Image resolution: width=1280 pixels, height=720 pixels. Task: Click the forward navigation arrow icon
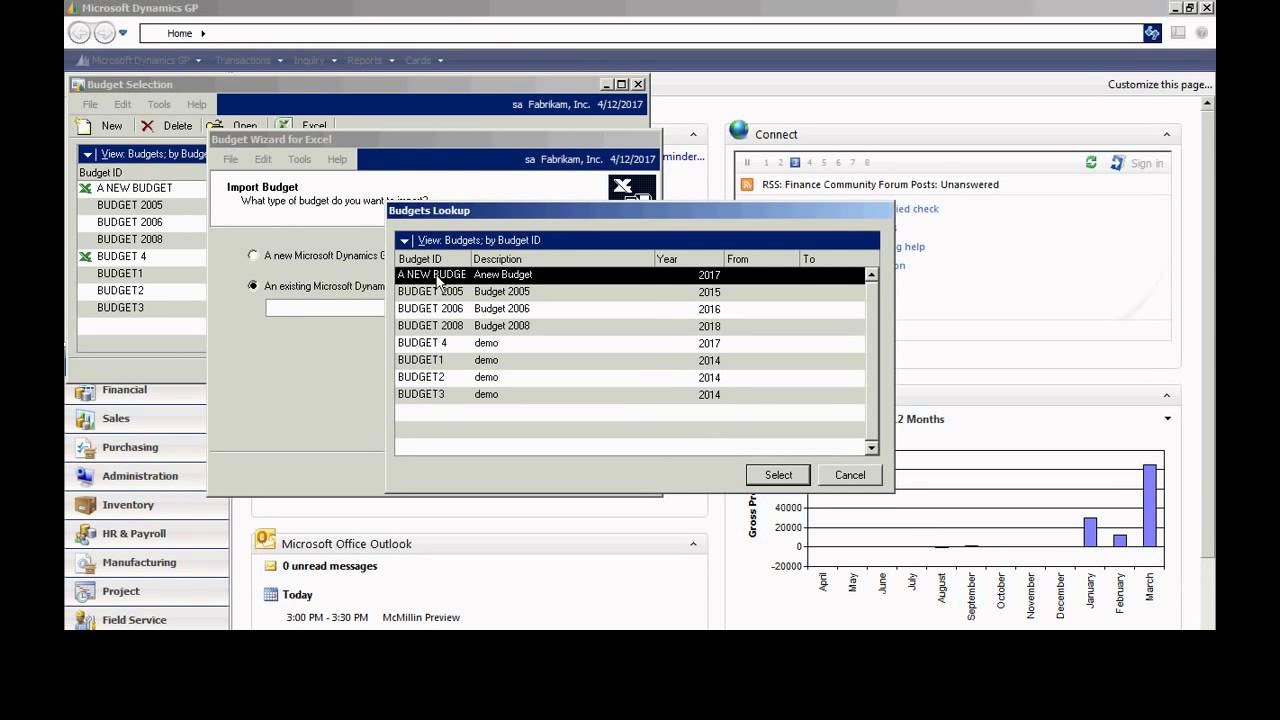(x=104, y=33)
